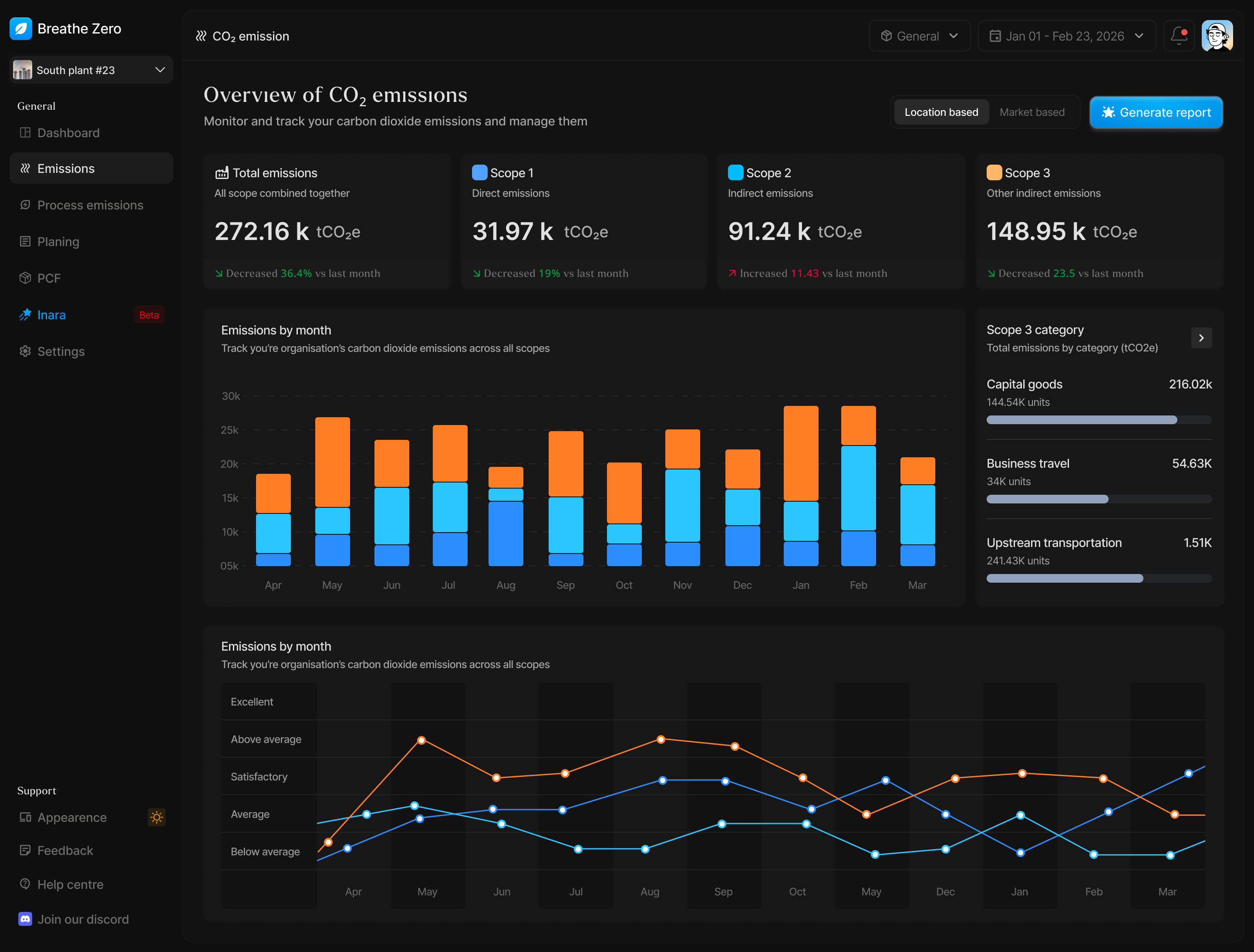This screenshot has width=1254, height=952.
Task: Click the Breathe Zero leaf logo
Action: tap(21, 29)
